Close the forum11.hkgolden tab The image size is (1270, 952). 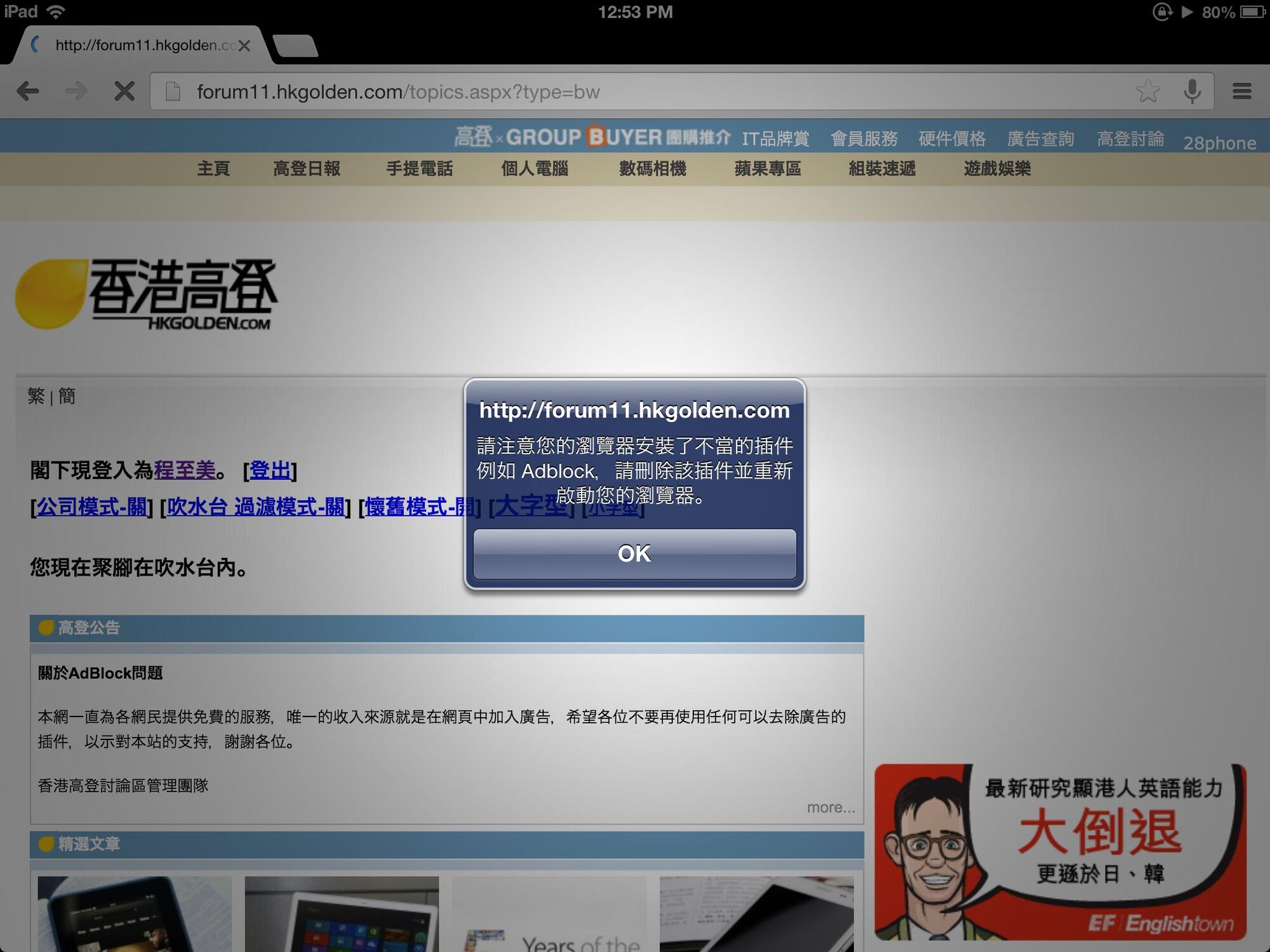point(244,46)
